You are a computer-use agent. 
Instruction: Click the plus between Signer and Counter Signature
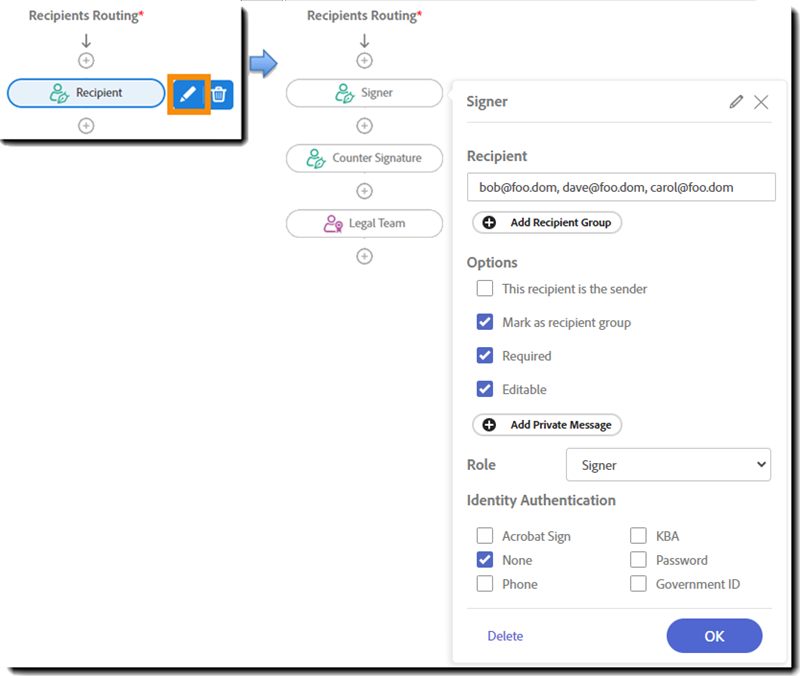[x=364, y=126]
